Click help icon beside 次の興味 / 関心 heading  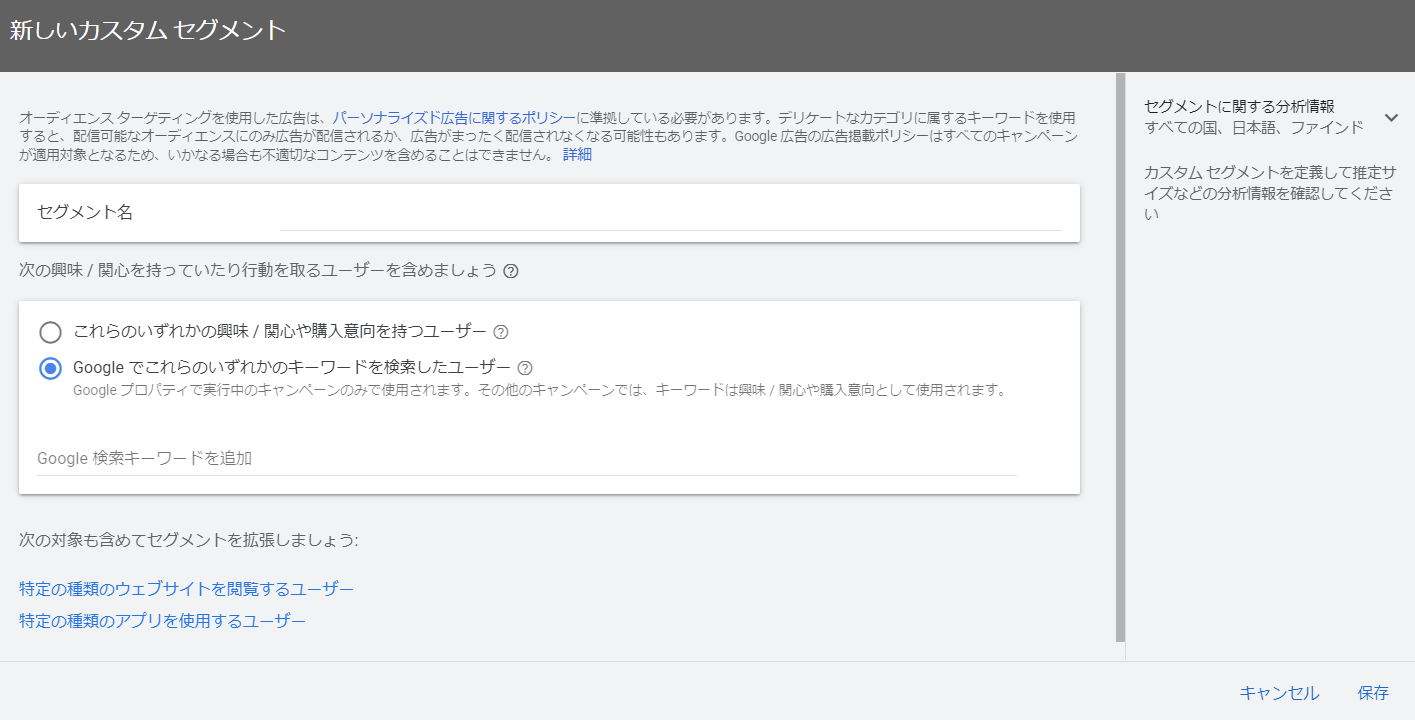(x=511, y=271)
